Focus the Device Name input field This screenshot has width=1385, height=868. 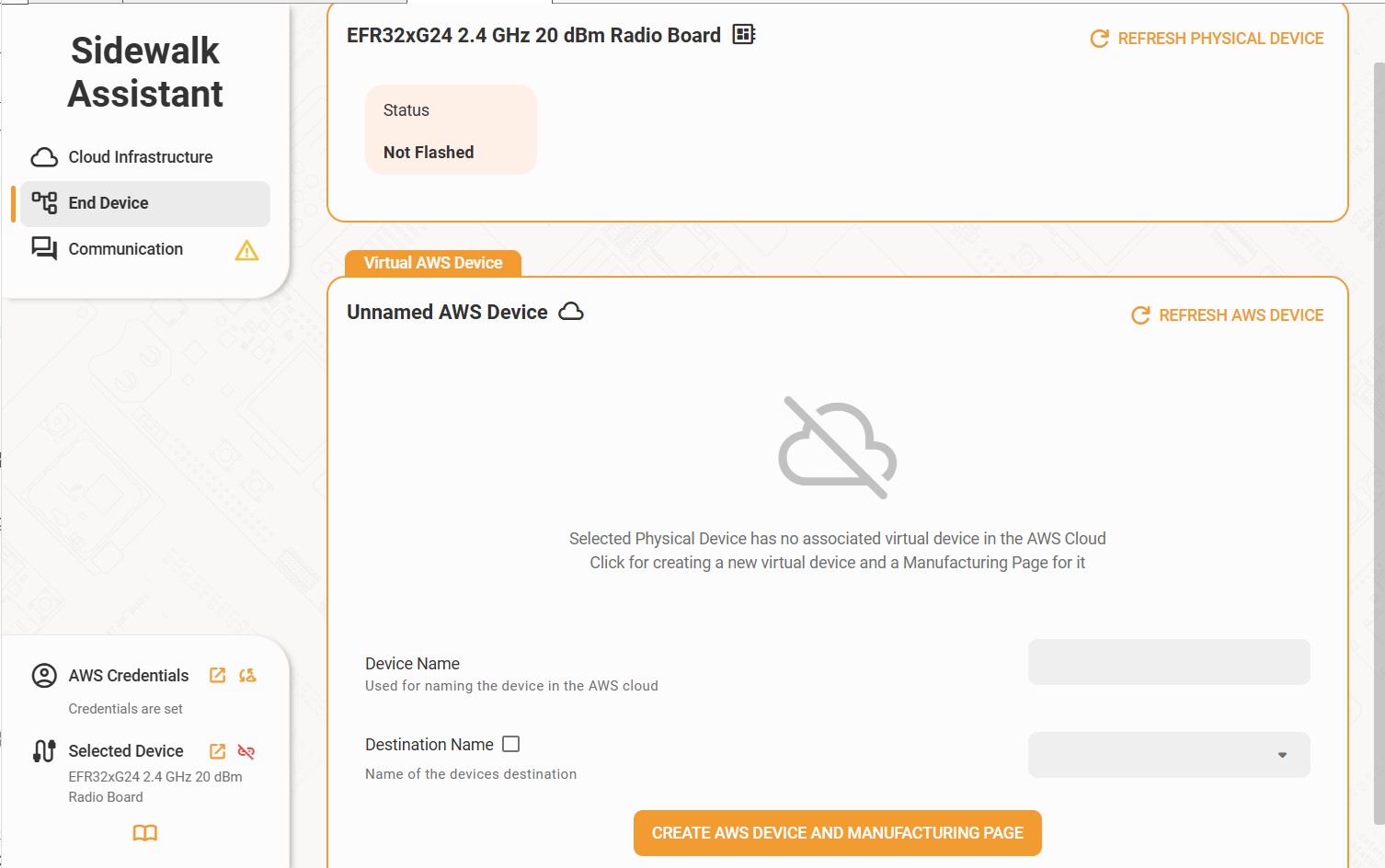[1168, 662]
